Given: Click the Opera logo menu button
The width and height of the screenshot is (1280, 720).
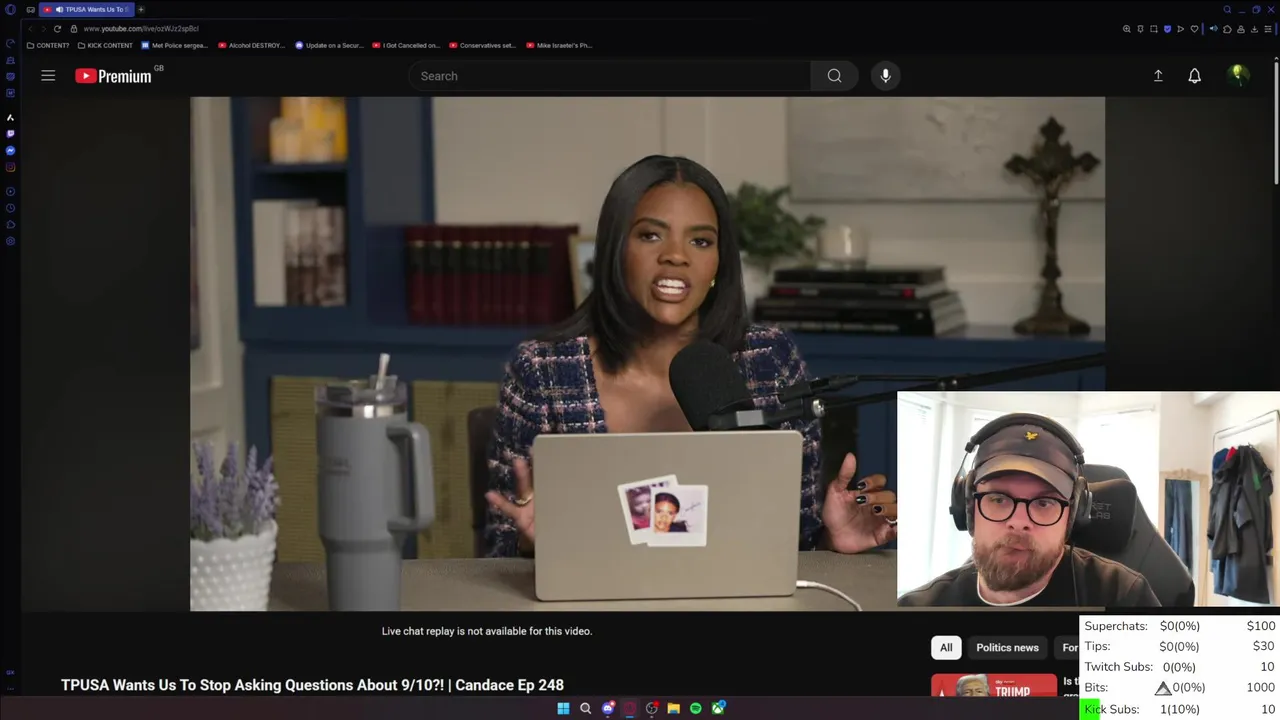Looking at the screenshot, I should (x=11, y=9).
